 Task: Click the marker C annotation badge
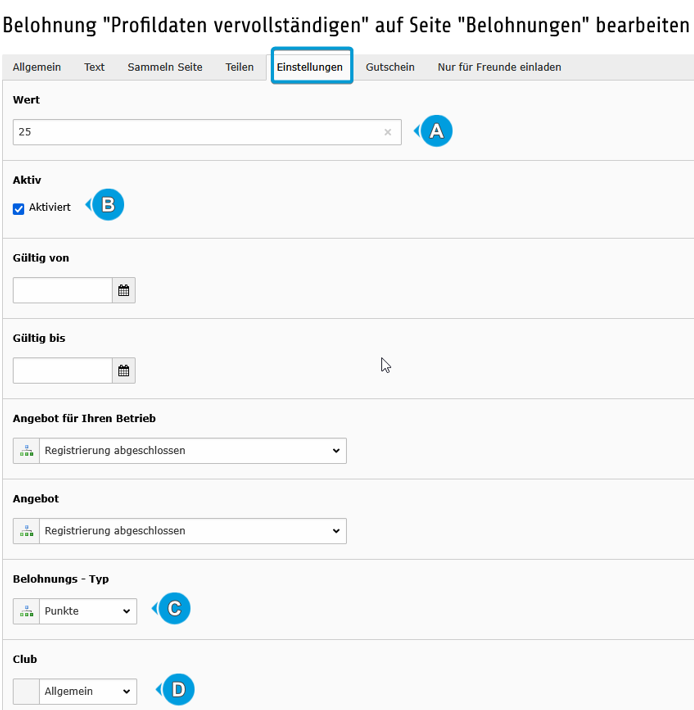(x=174, y=608)
